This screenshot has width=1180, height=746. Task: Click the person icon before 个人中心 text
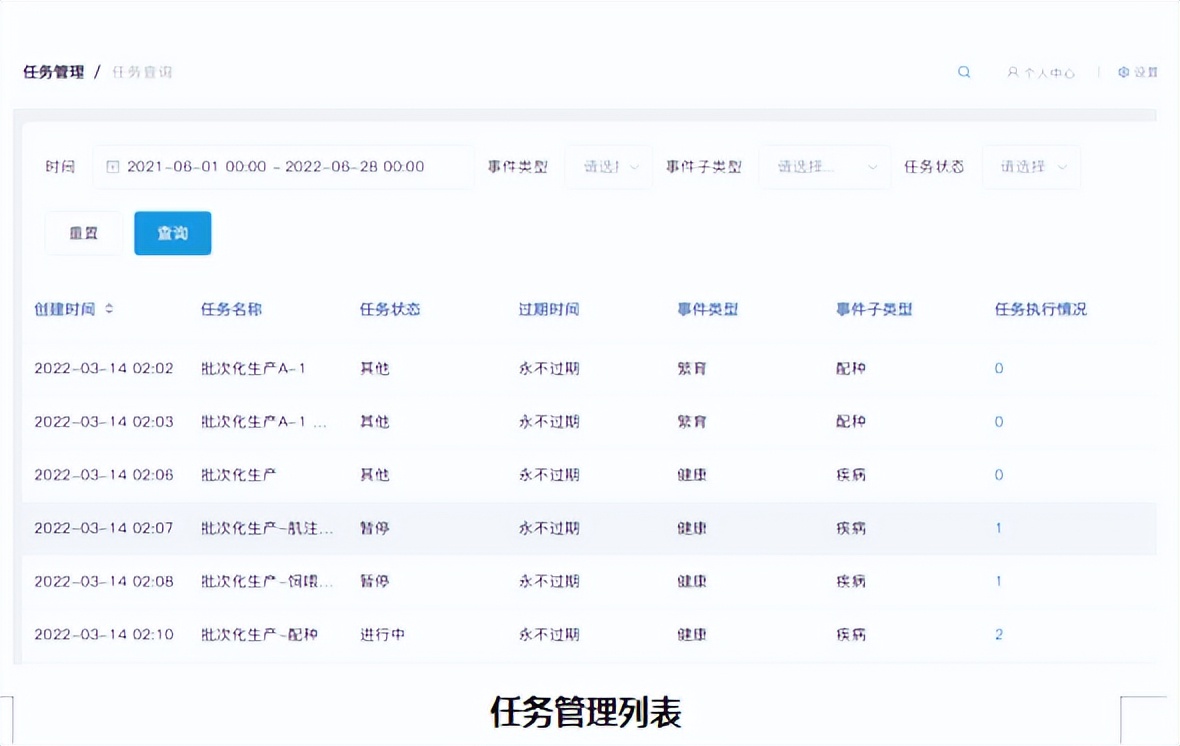1014,71
